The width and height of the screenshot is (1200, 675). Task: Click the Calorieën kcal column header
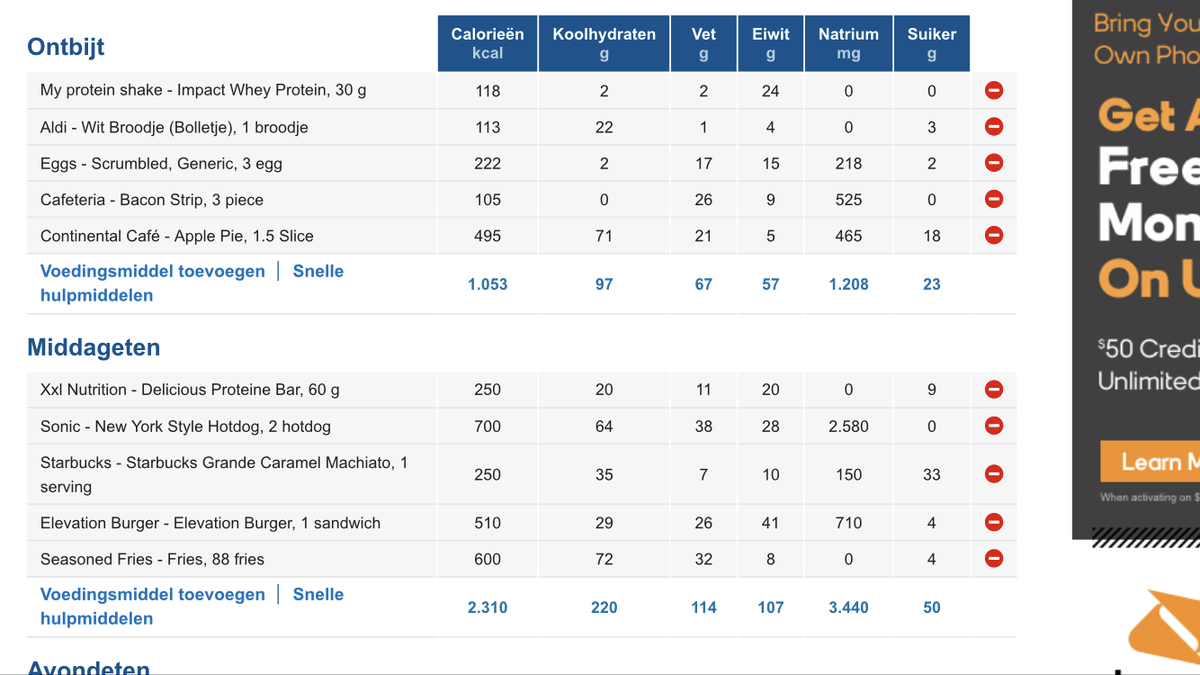click(487, 43)
